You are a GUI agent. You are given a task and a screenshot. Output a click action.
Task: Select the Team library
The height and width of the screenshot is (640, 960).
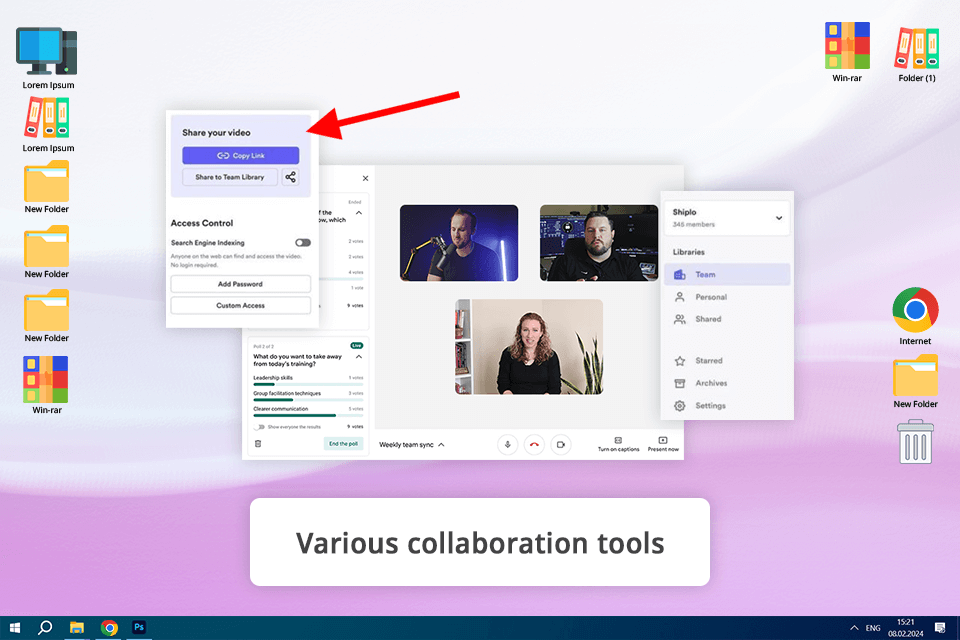click(x=727, y=274)
